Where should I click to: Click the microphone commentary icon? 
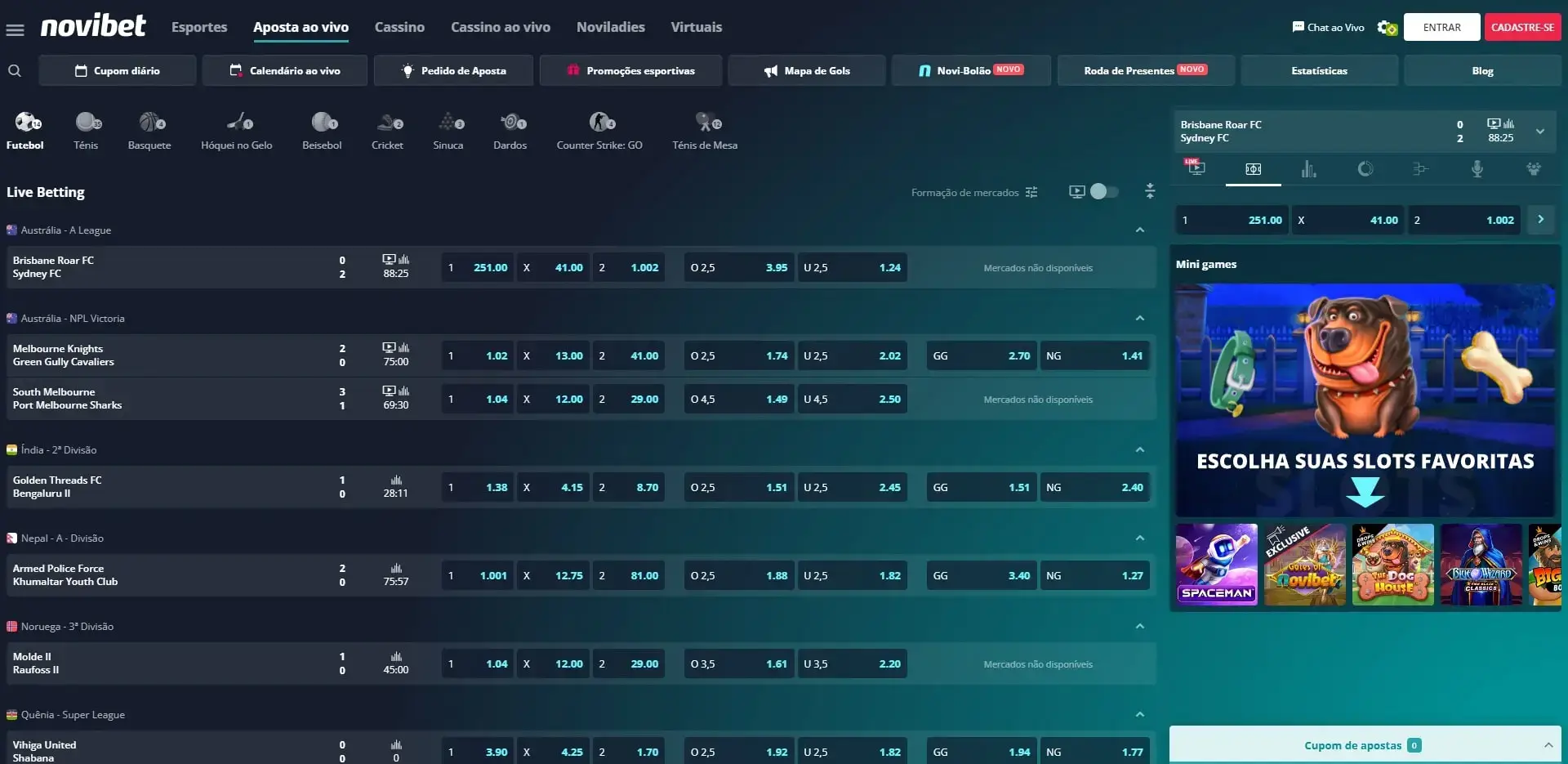1477,169
